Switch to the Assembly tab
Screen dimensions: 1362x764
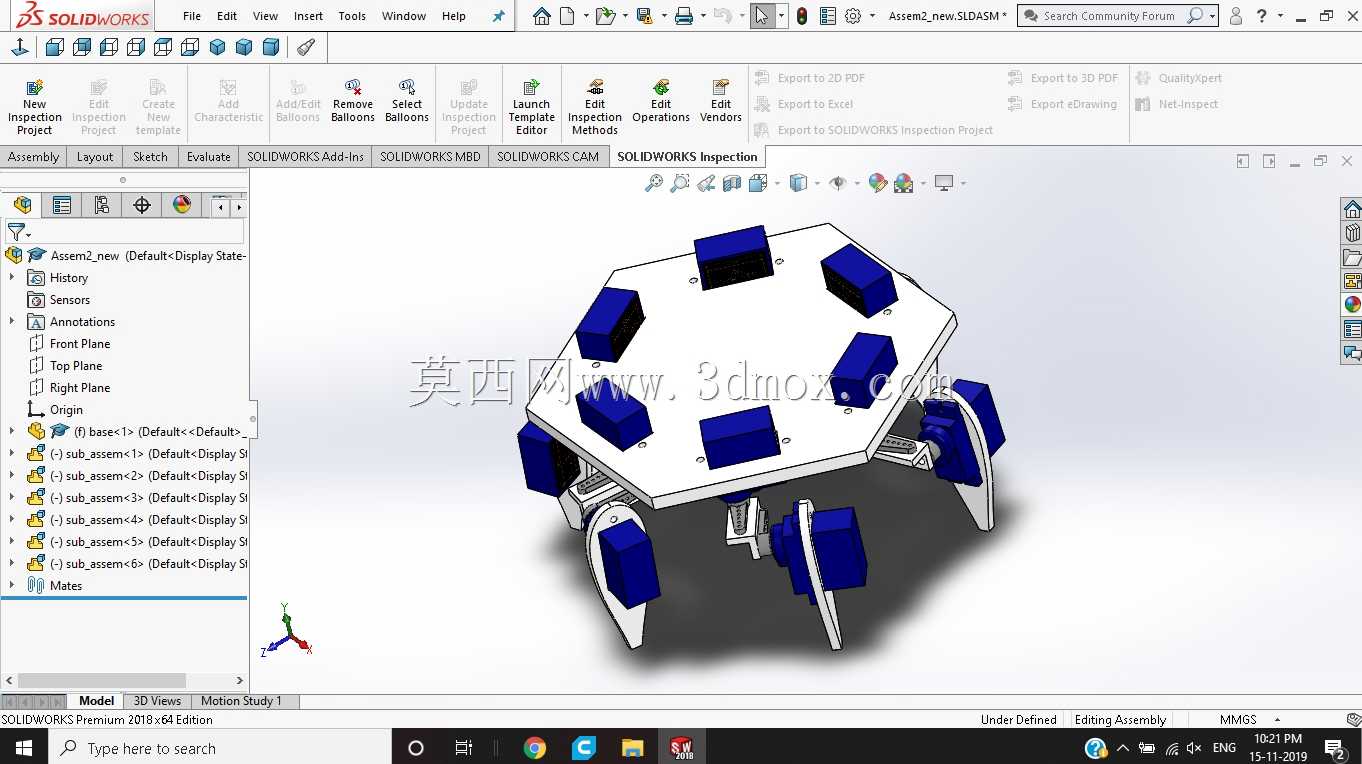pos(34,157)
